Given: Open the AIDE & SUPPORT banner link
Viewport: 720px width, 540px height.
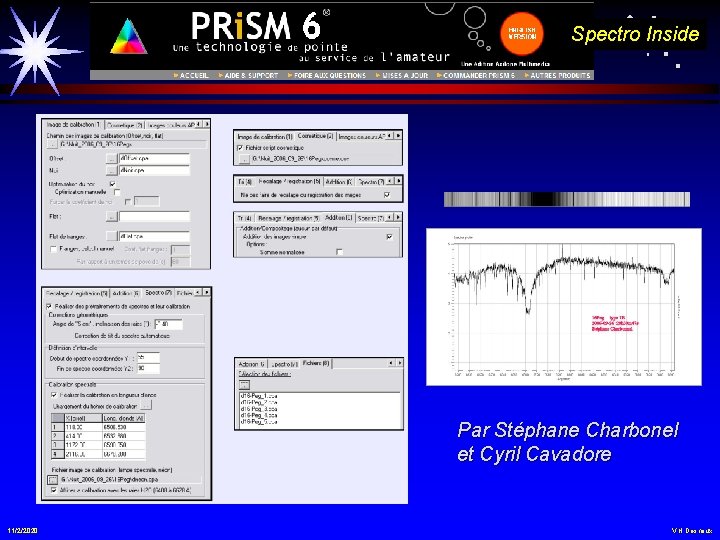Looking at the screenshot, I should 248,75.
